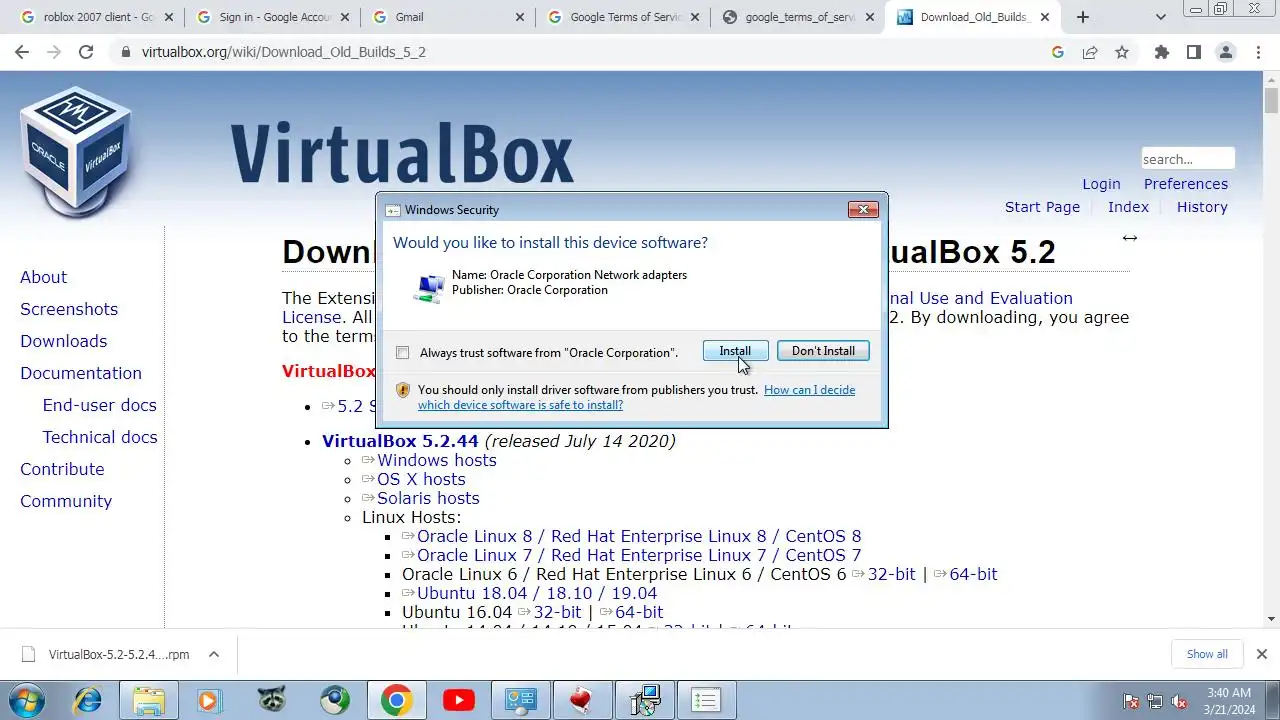The image size is (1280, 720).
Task: Open VirtualBox installer taskbar icon
Action: (x=644, y=700)
